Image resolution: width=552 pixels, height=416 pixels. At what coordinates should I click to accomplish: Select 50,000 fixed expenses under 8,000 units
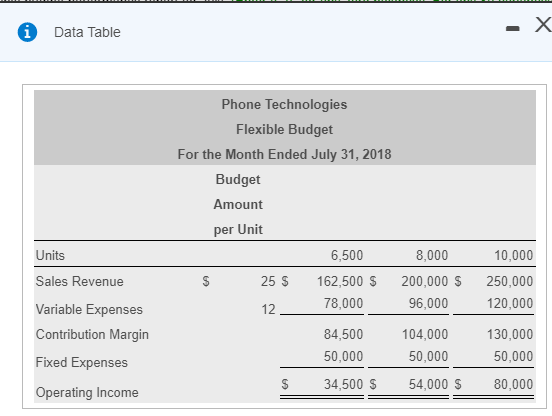pos(428,356)
